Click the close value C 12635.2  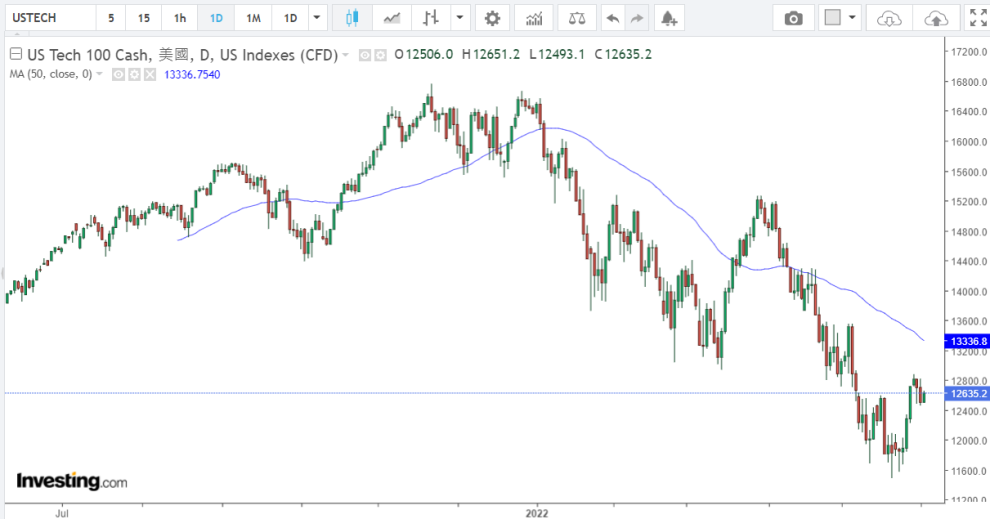(x=623, y=54)
